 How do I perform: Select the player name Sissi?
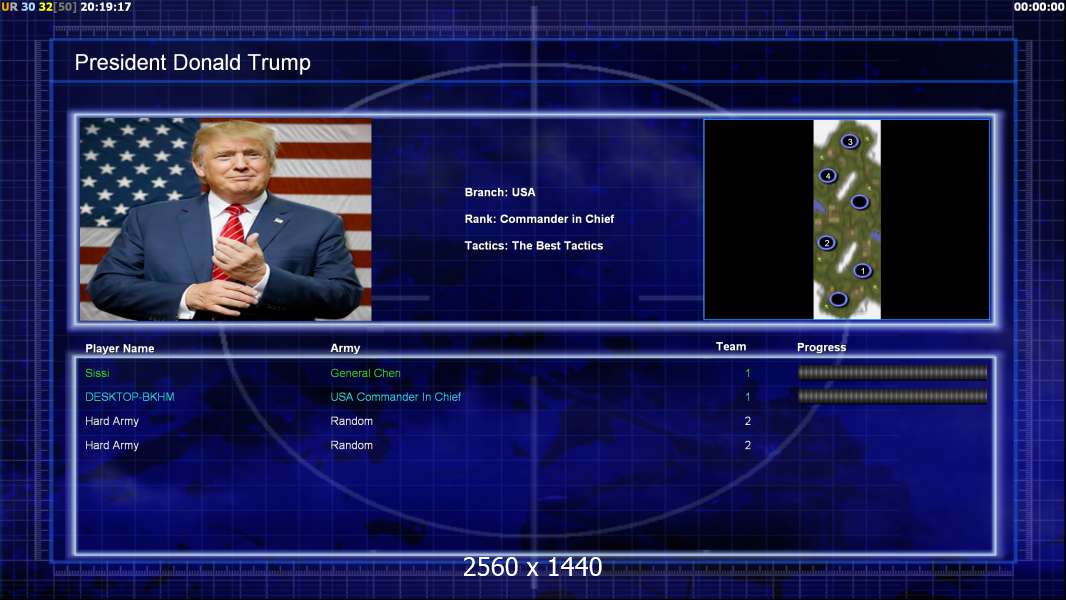97,373
